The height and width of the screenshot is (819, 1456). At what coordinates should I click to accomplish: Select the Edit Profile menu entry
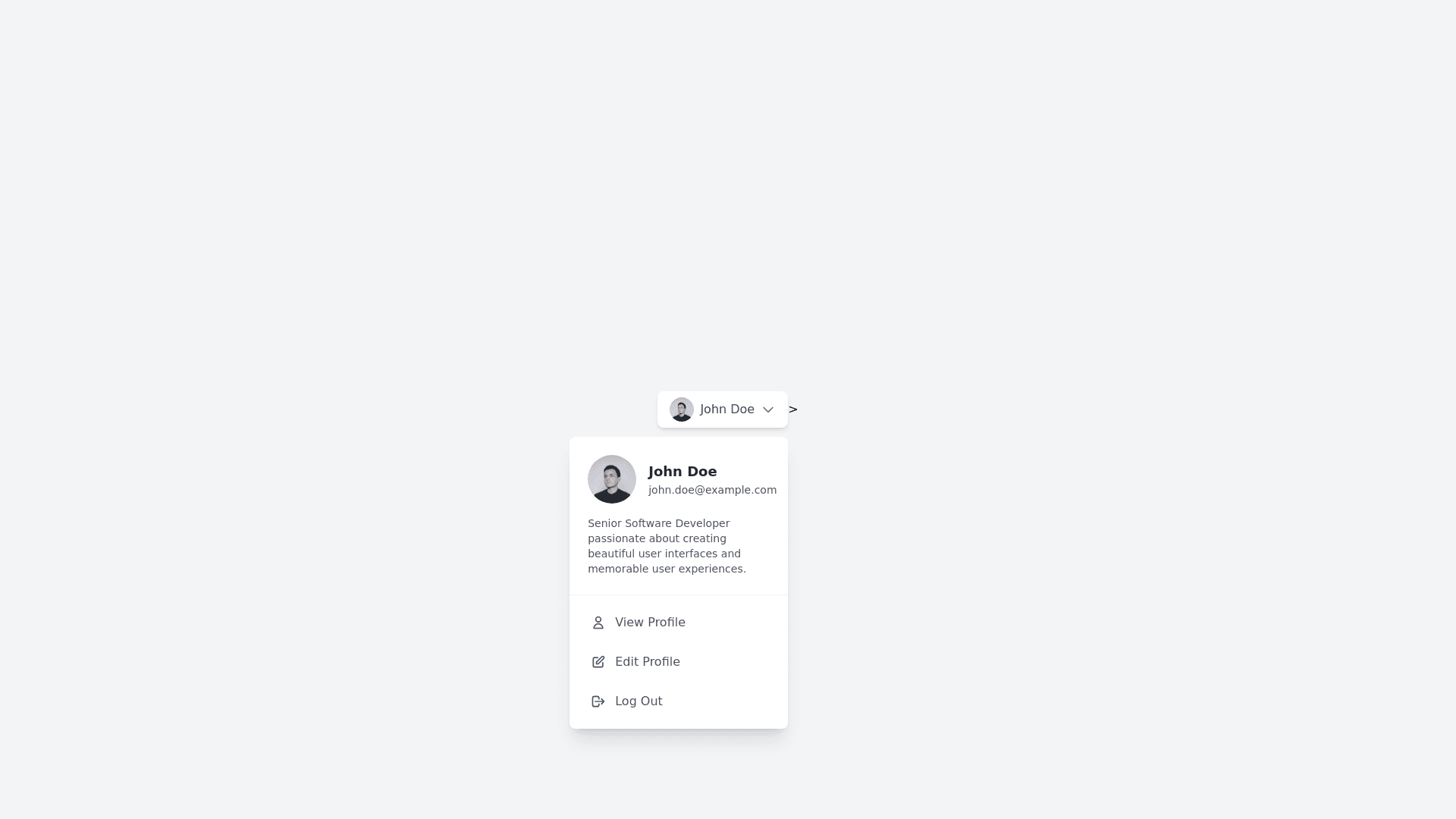pyautogui.click(x=678, y=662)
